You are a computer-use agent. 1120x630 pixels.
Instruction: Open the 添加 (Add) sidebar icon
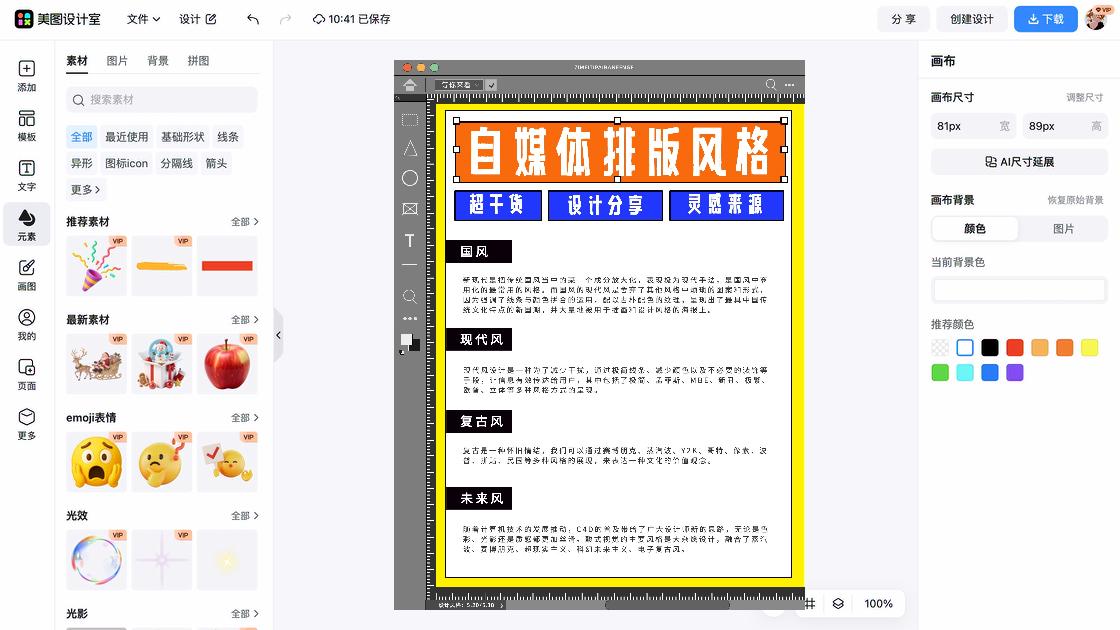click(26, 76)
